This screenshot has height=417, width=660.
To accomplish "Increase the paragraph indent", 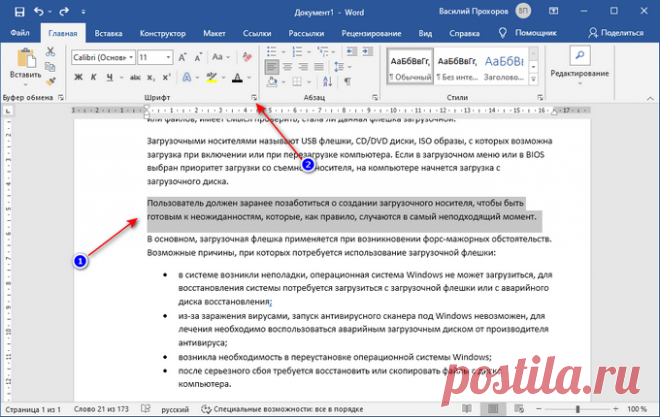I will coord(367,52).
